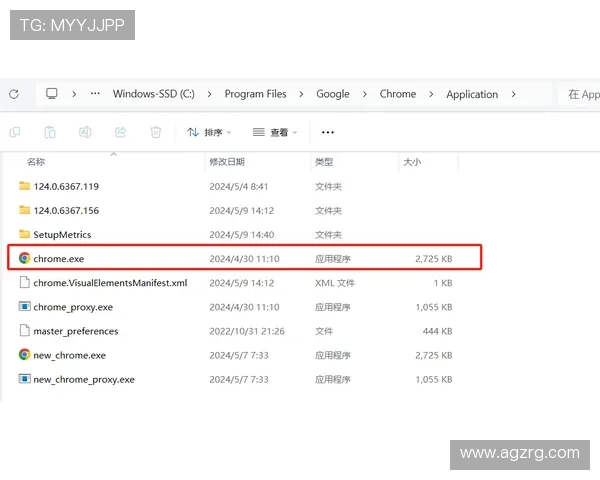Select the Chrome icon of chrome.exe
Viewport: 600px width, 480px height.
click(x=24, y=258)
